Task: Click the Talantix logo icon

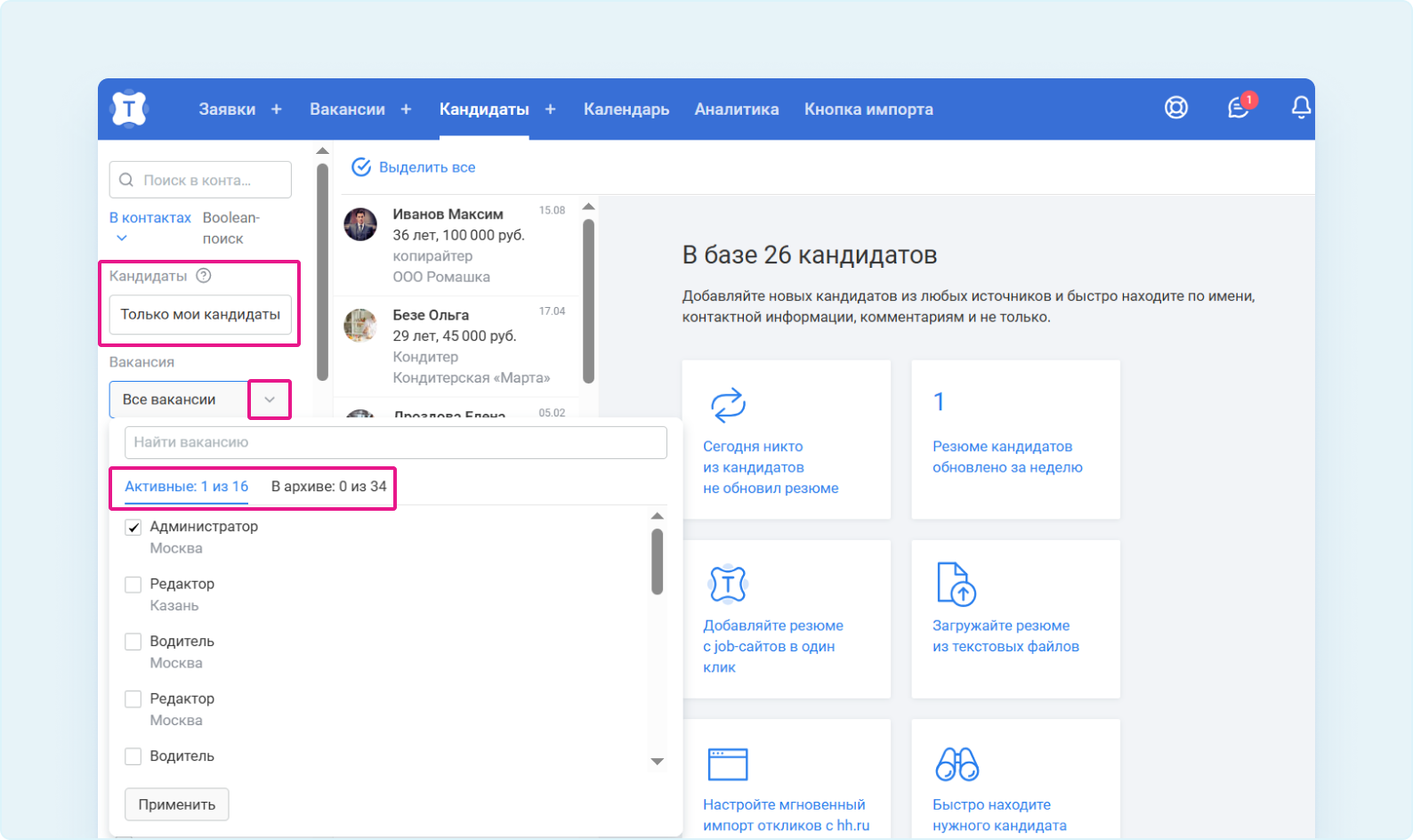Action: click(x=129, y=109)
